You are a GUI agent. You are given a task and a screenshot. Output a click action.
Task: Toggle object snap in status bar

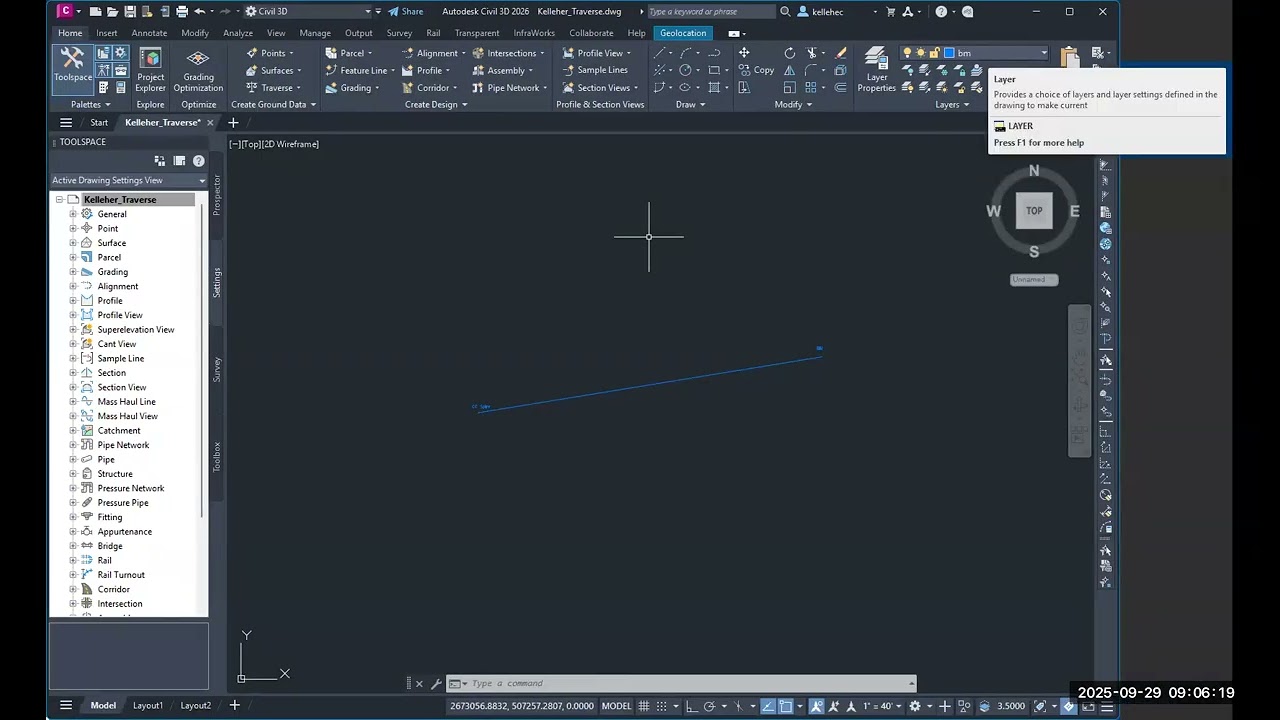tap(786, 706)
